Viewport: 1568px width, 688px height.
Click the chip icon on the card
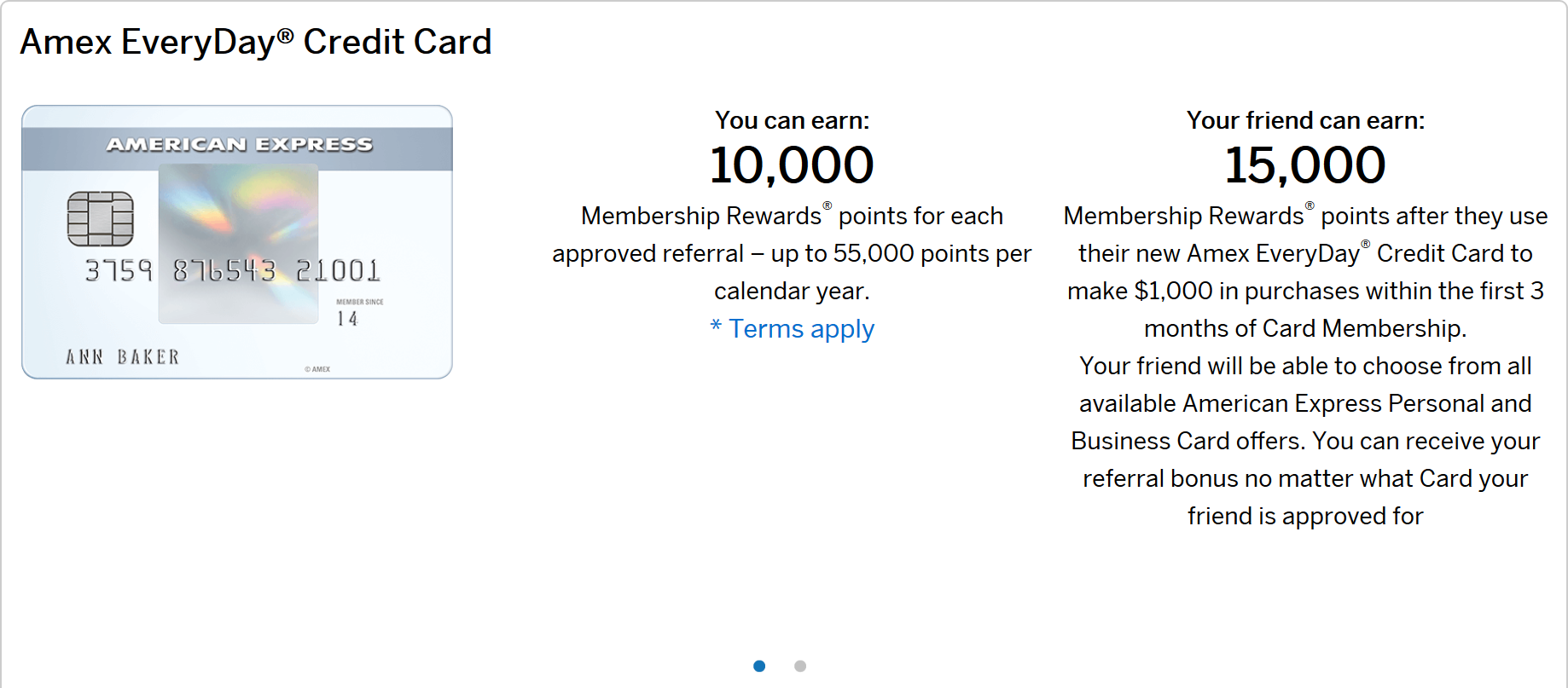click(x=101, y=219)
